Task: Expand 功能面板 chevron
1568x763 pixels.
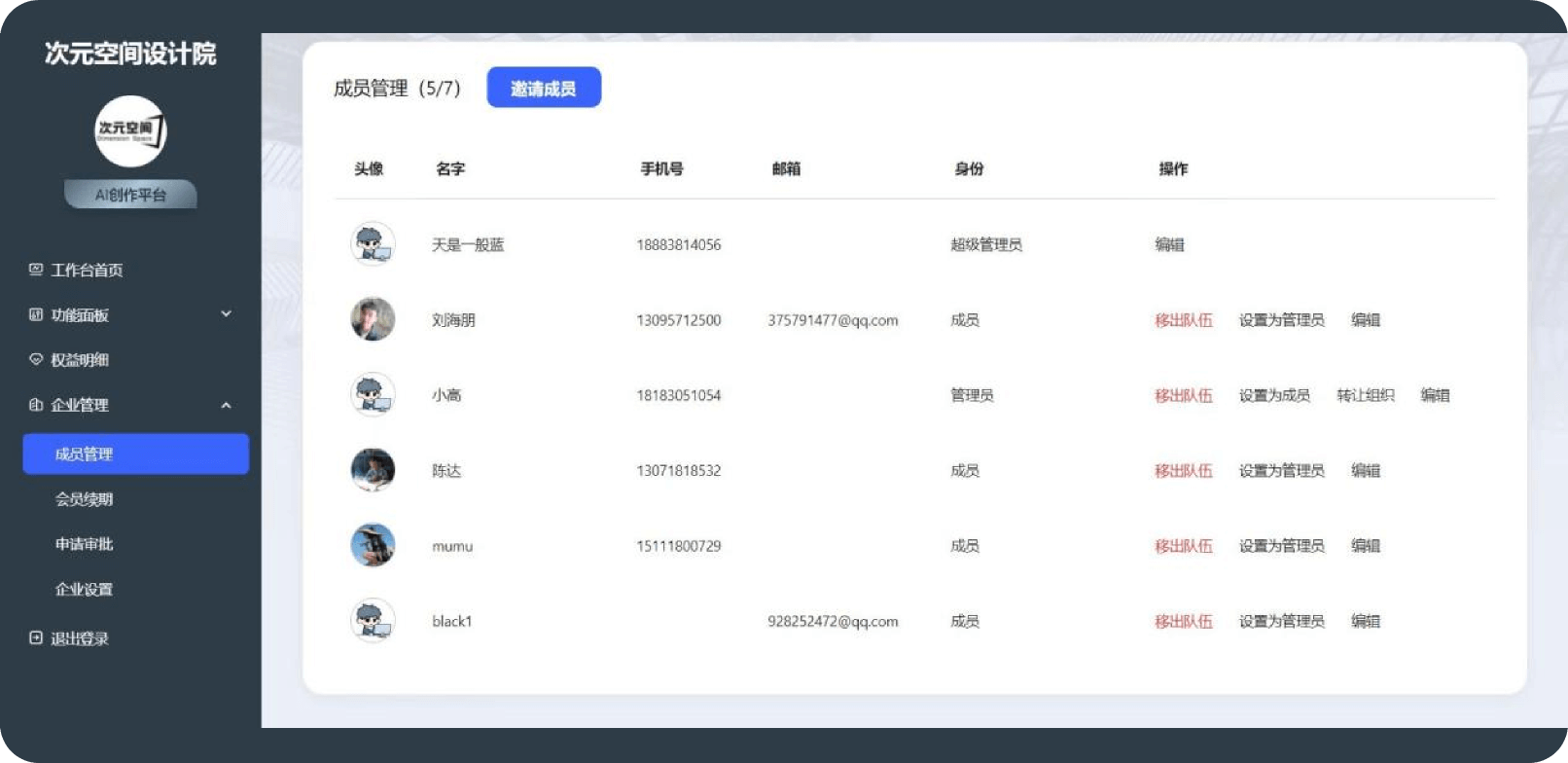Action: pyautogui.click(x=226, y=313)
